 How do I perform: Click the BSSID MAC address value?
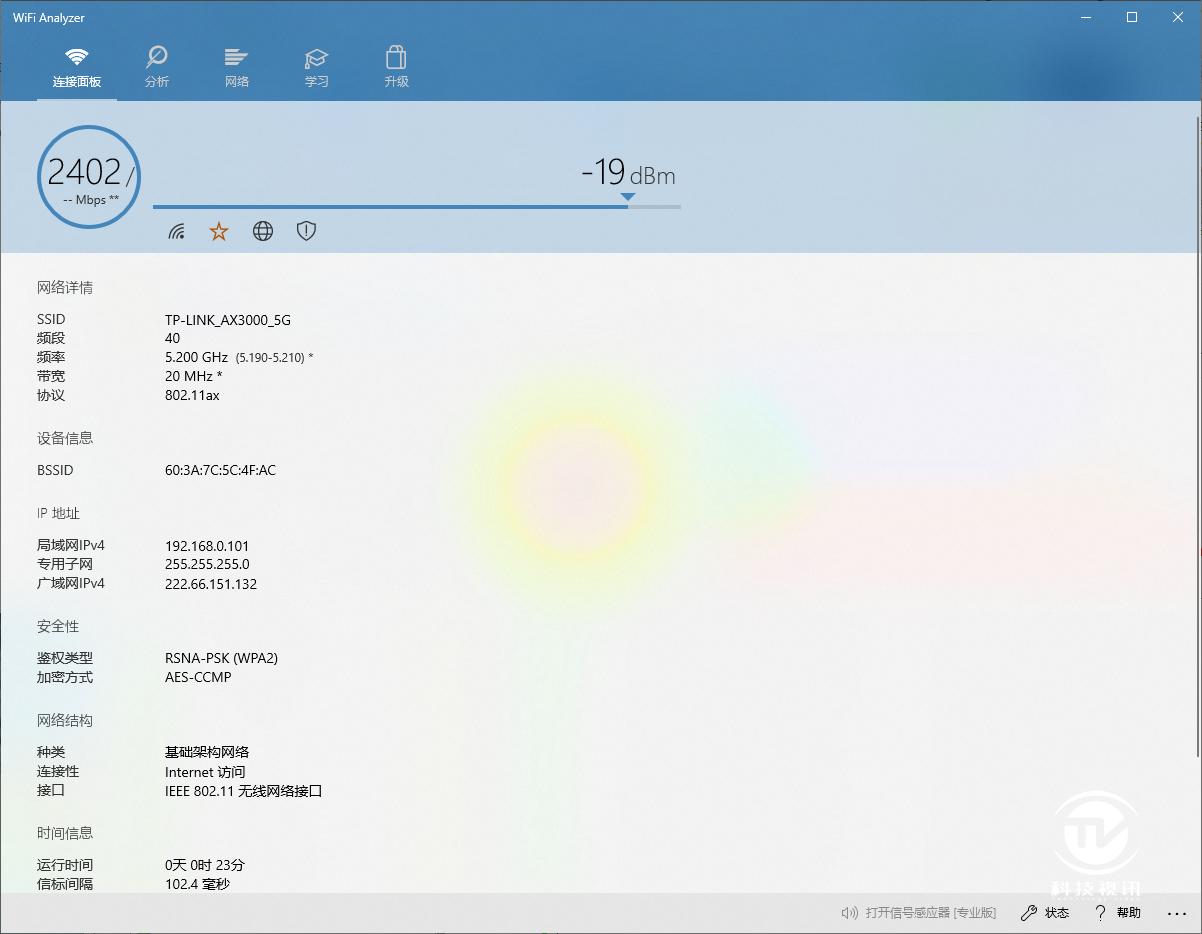coord(220,470)
